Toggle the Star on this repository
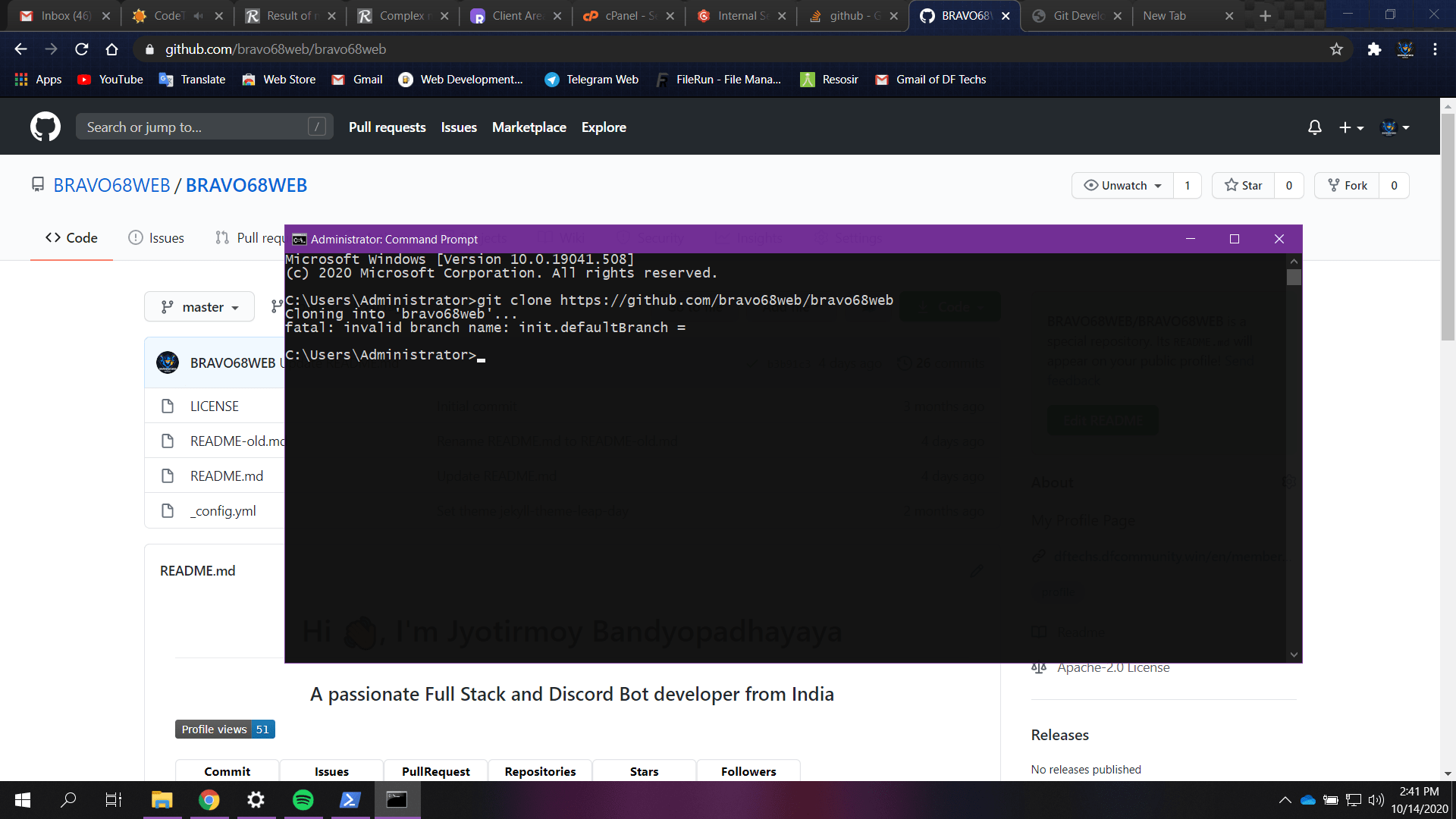Screen dimensions: 1456x819 click(x=1242, y=185)
